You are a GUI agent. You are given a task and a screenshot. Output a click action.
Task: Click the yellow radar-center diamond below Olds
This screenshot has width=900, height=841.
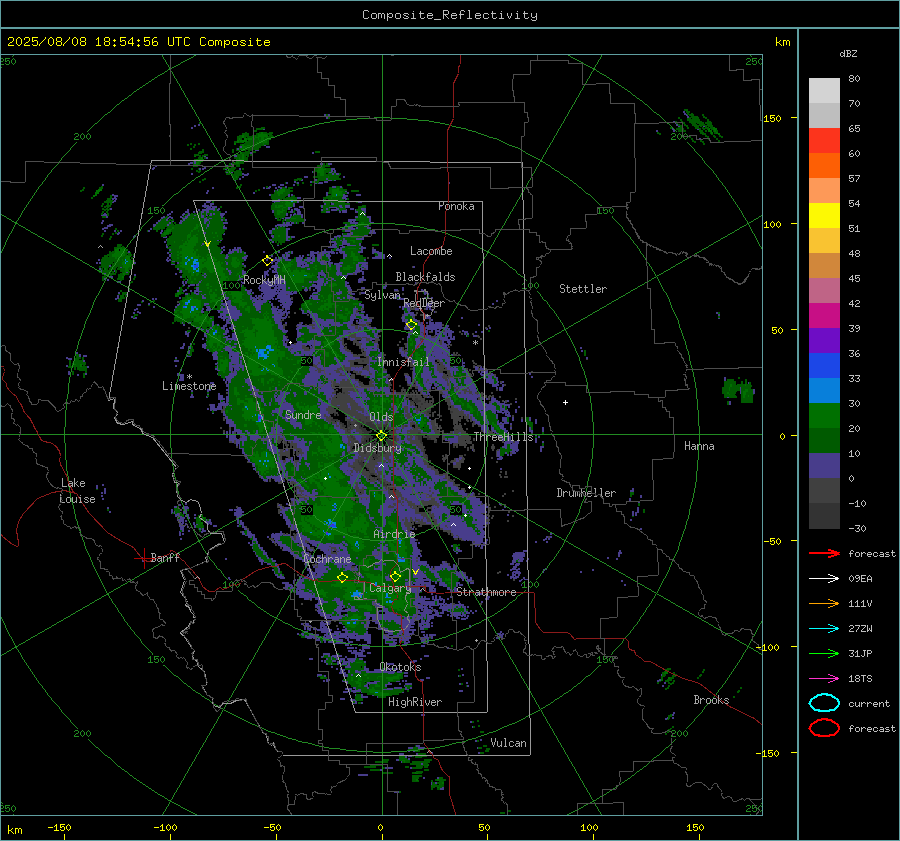point(381,435)
